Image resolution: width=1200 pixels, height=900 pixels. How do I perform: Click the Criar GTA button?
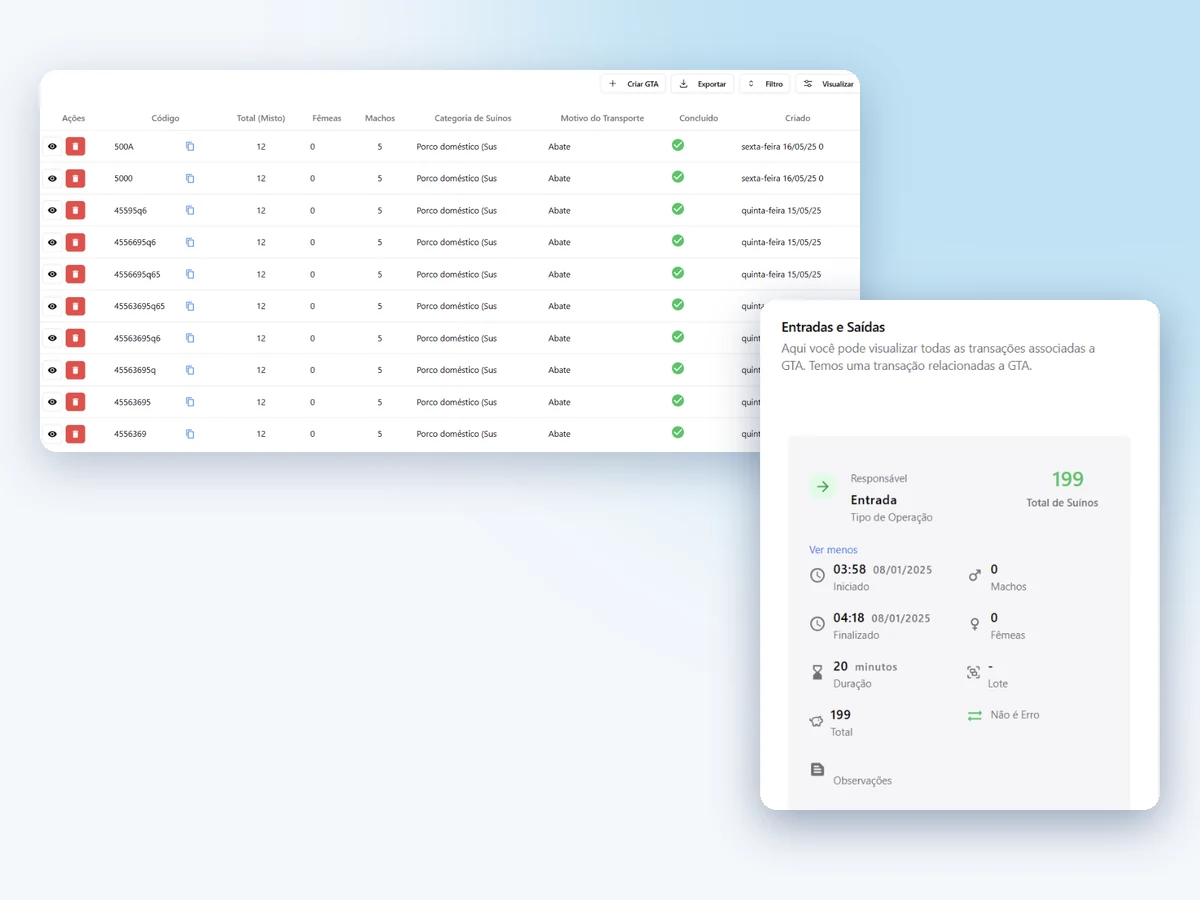point(633,84)
